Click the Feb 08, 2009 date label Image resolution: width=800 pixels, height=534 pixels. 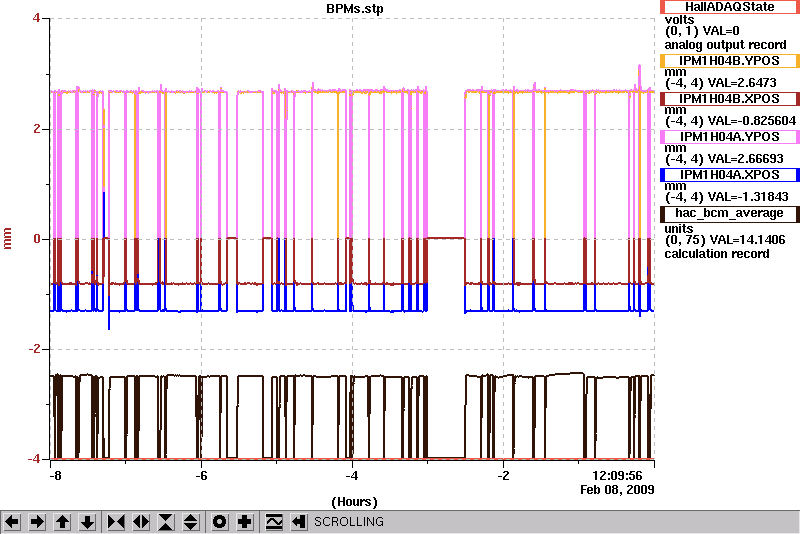click(617, 490)
